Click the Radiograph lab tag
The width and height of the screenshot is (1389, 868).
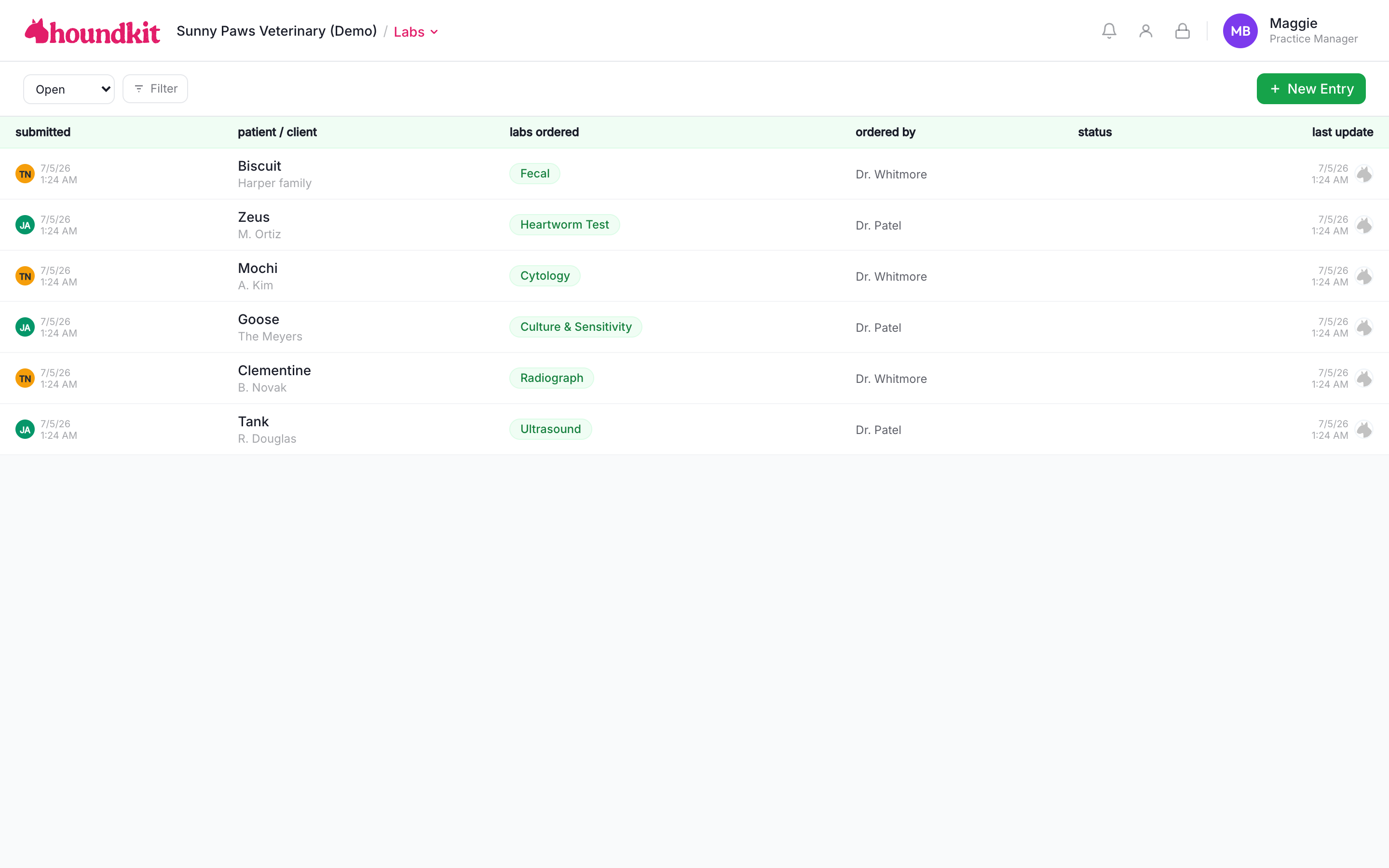click(552, 378)
